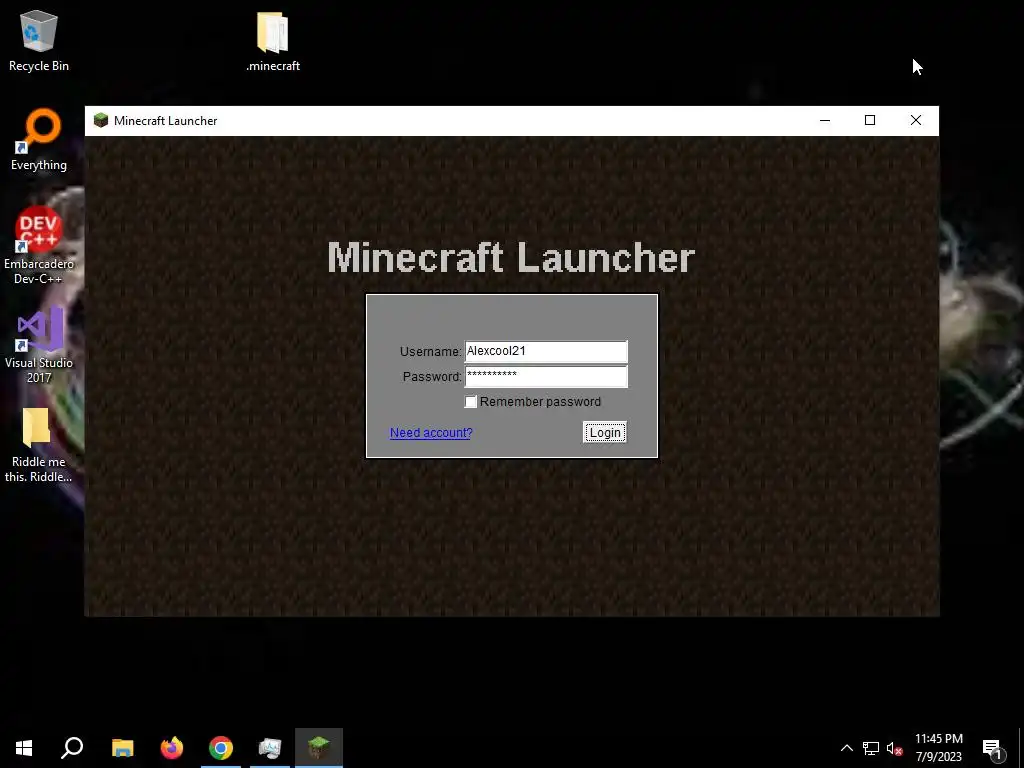The height and width of the screenshot is (768, 1024).
Task: Show hidden system tray icons
Action: point(846,748)
